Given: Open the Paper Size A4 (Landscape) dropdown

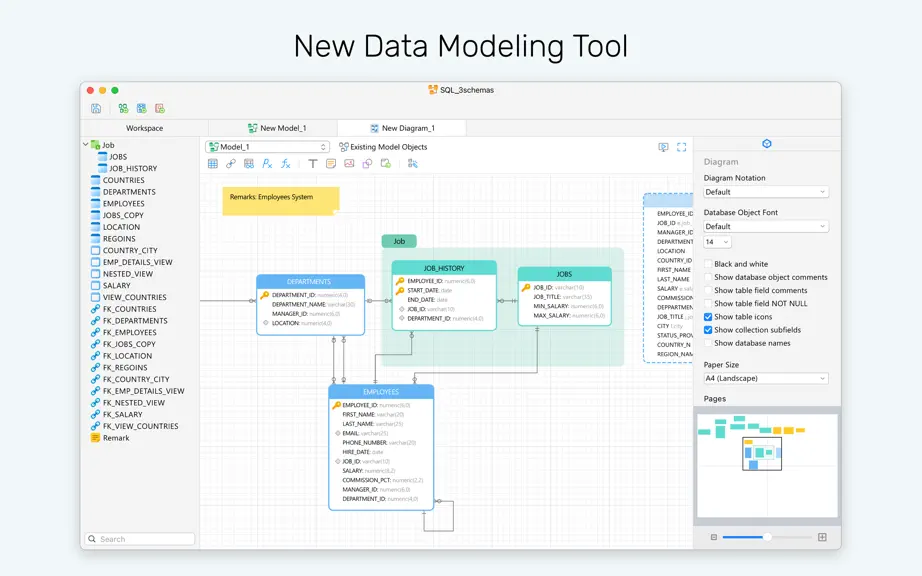Looking at the screenshot, I should tap(766, 379).
